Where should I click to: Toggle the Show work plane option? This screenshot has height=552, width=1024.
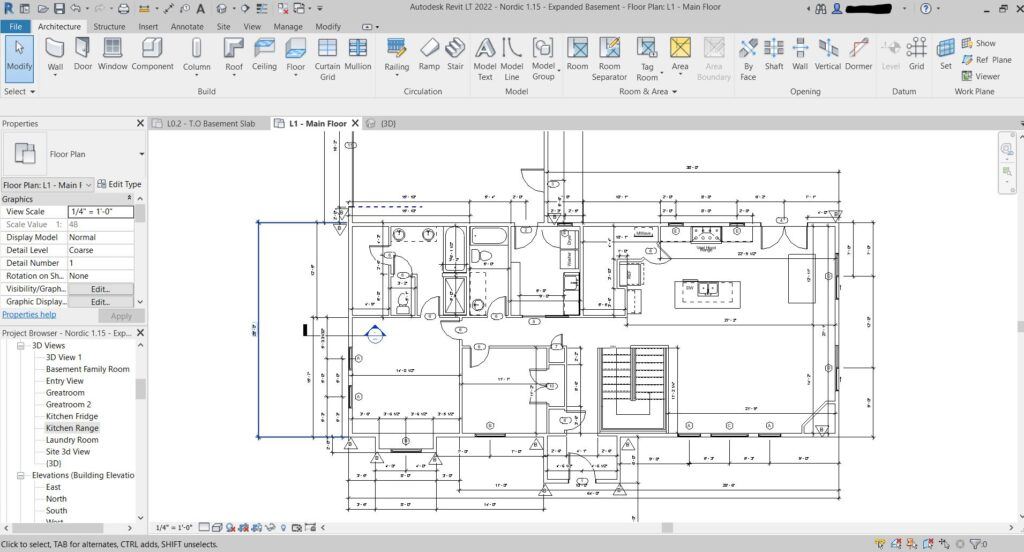[978, 43]
